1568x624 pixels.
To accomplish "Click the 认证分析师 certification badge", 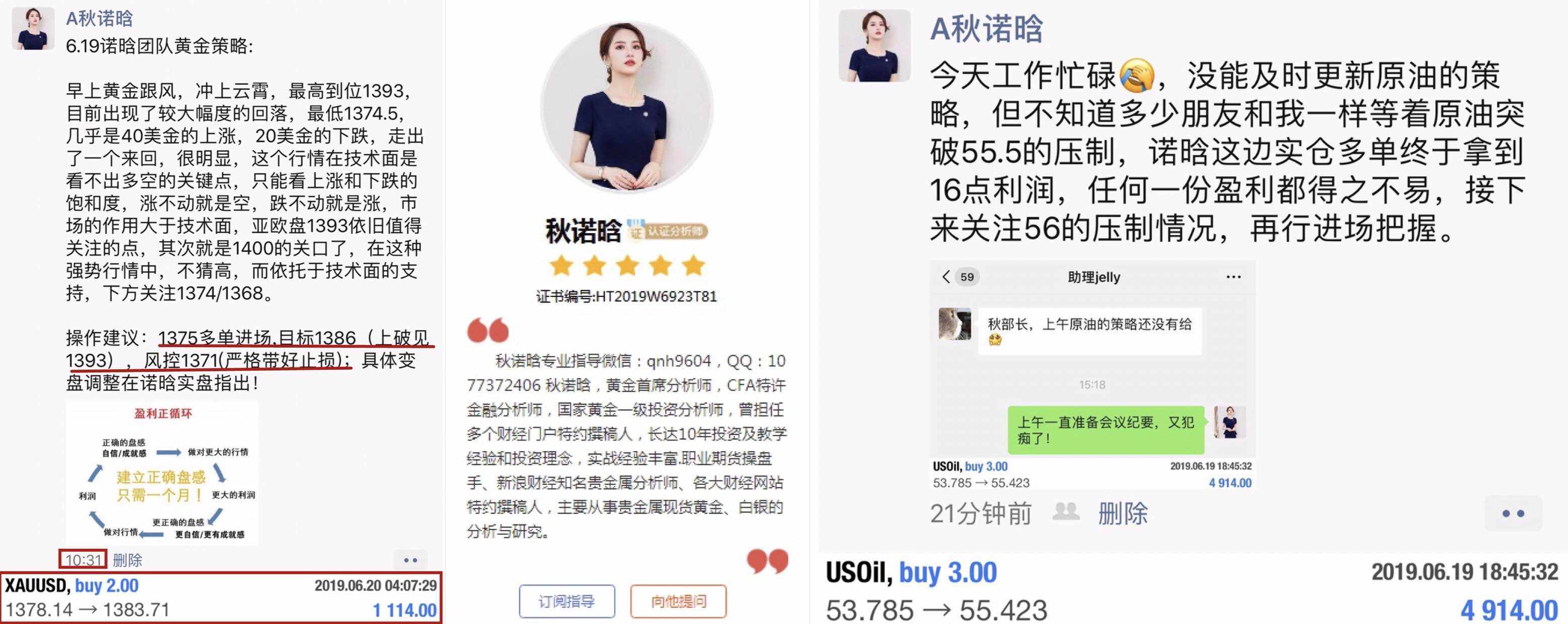I will click(667, 231).
